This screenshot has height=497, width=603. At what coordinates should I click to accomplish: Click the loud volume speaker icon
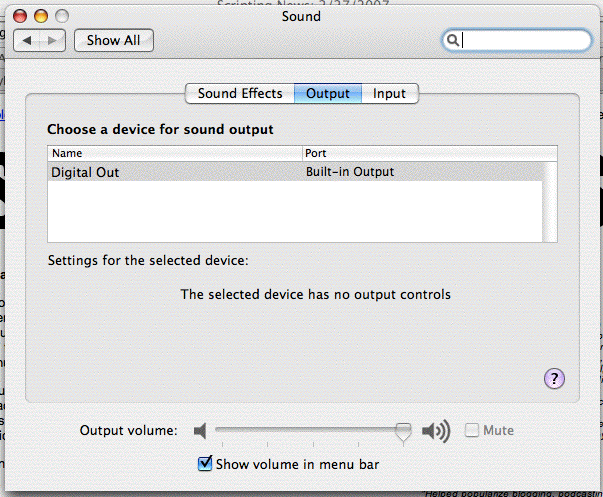(435, 431)
